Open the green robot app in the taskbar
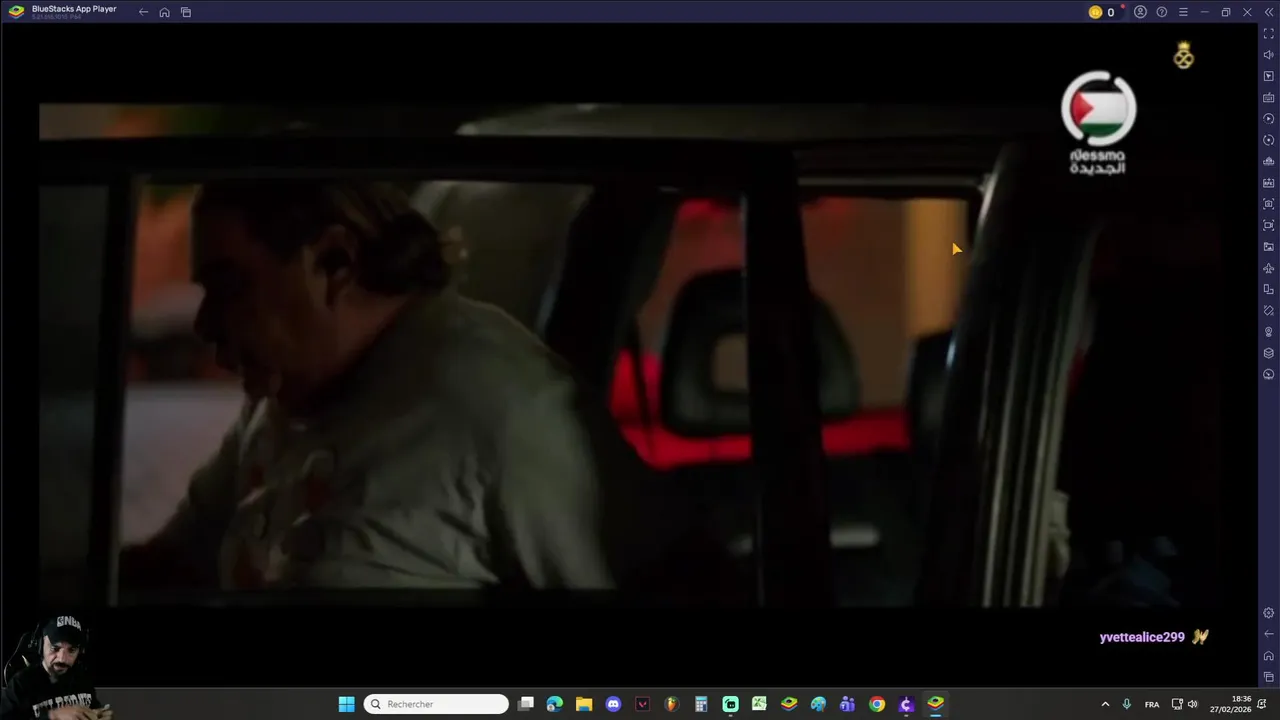This screenshot has width=1280, height=720. click(x=730, y=704)
